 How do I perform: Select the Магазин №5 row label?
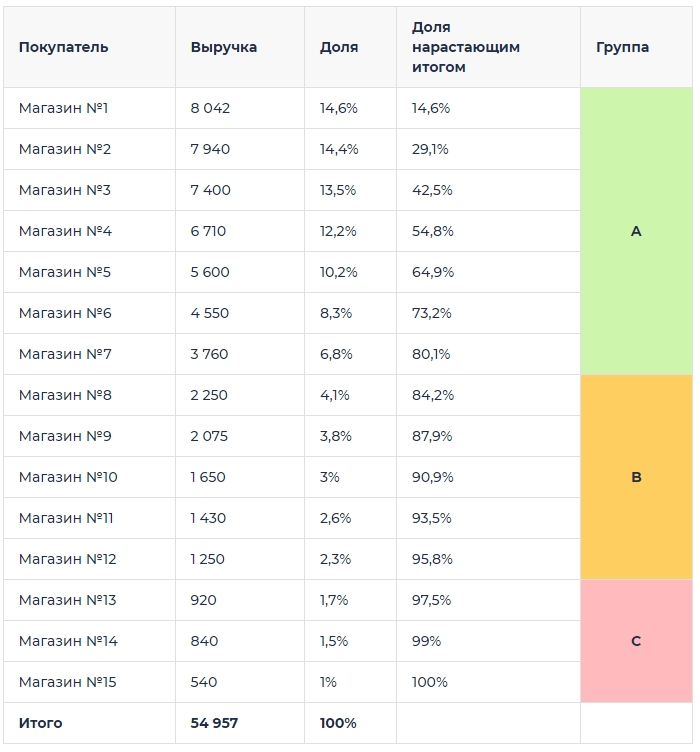pos(65,272)
